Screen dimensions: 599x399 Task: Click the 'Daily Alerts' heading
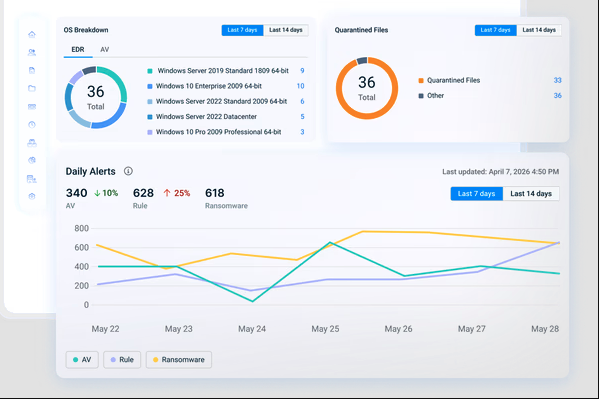[x=91, y=172]
